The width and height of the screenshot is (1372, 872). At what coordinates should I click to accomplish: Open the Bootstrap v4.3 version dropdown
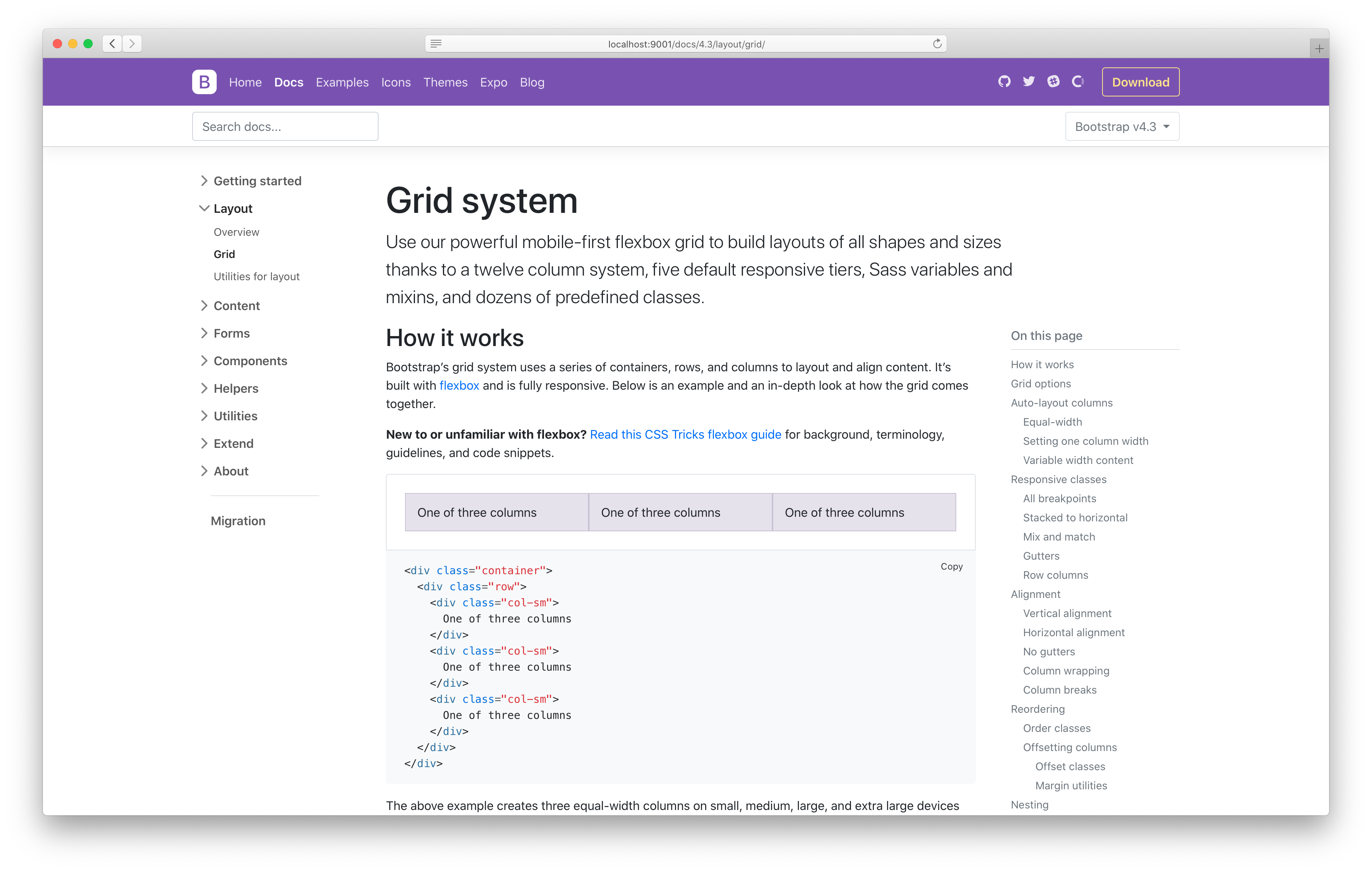point(1121,126)
